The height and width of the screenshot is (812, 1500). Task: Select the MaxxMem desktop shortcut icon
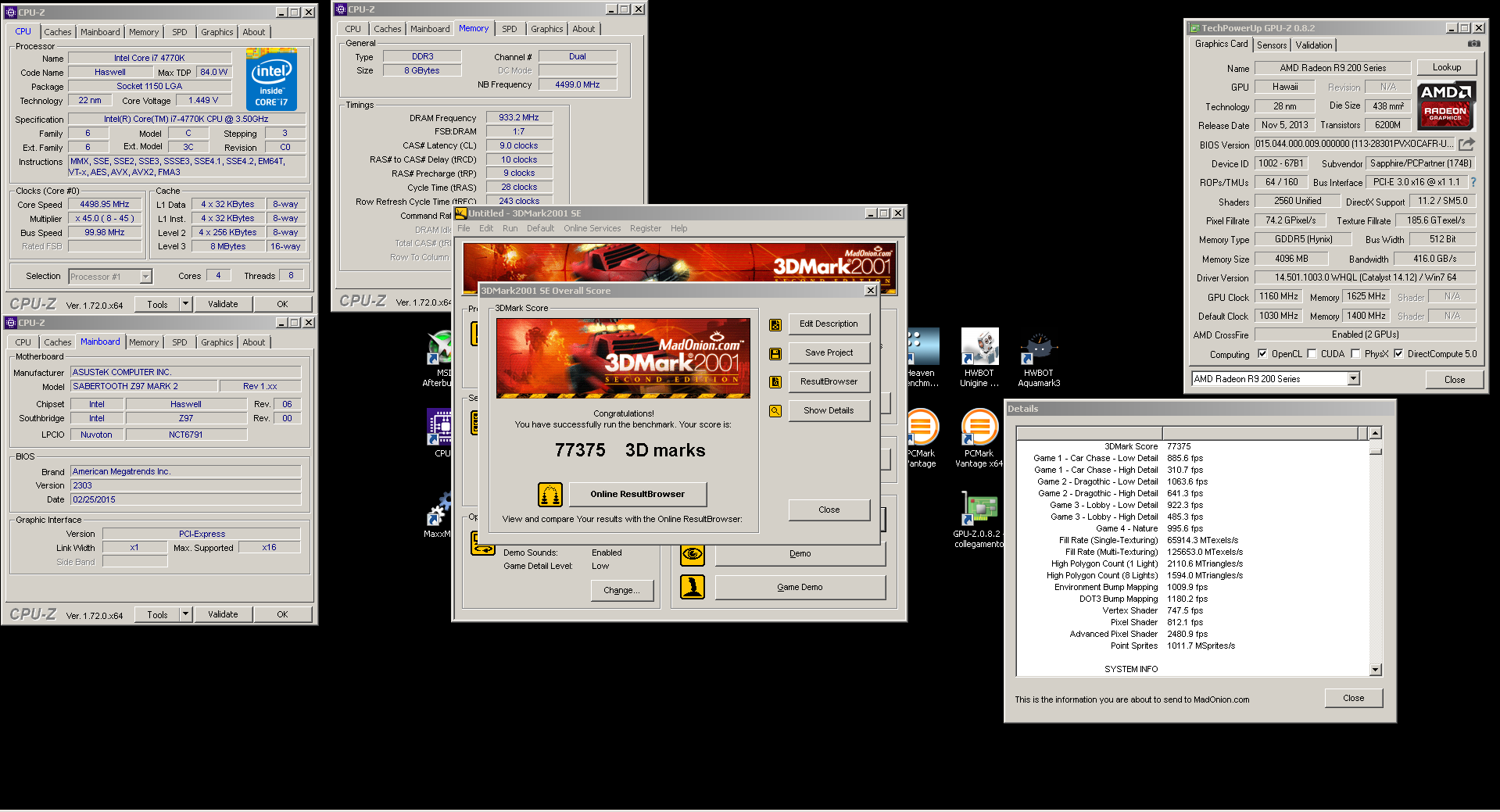(x=439, y=514)
